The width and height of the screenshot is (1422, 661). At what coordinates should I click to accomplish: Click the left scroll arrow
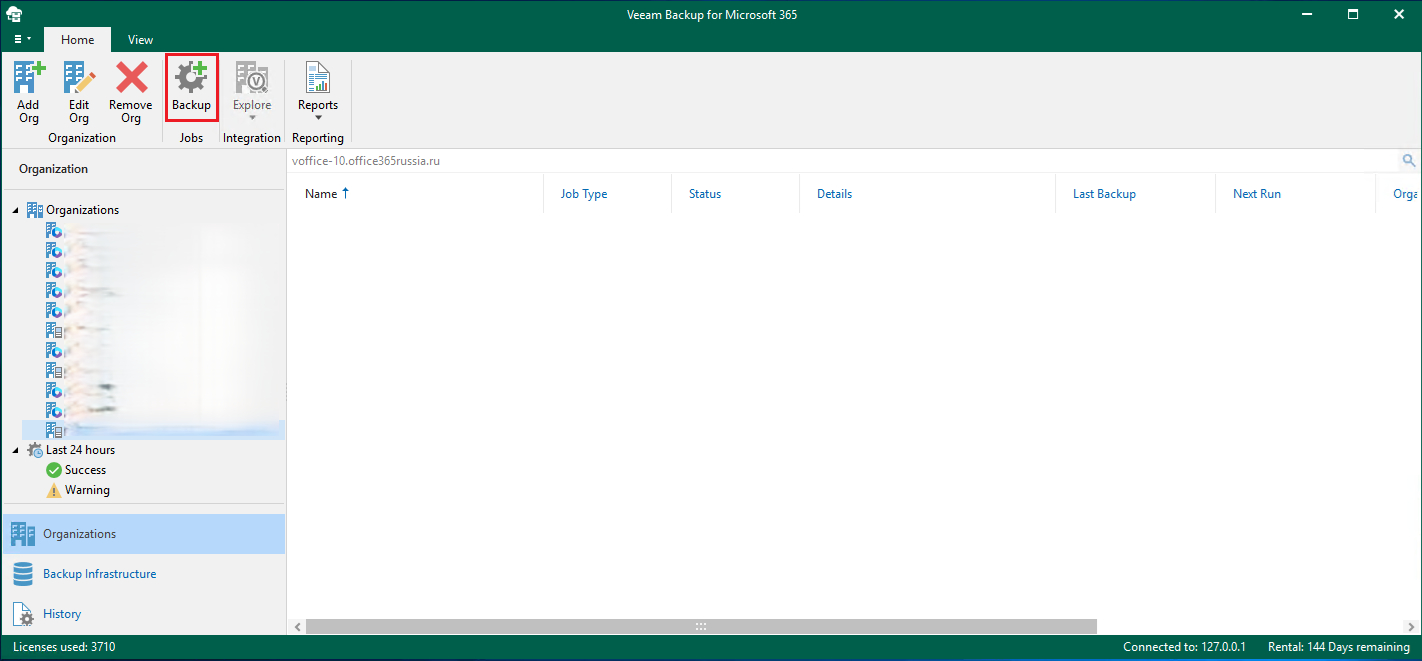pyautogui.click(x=296, y=626)
